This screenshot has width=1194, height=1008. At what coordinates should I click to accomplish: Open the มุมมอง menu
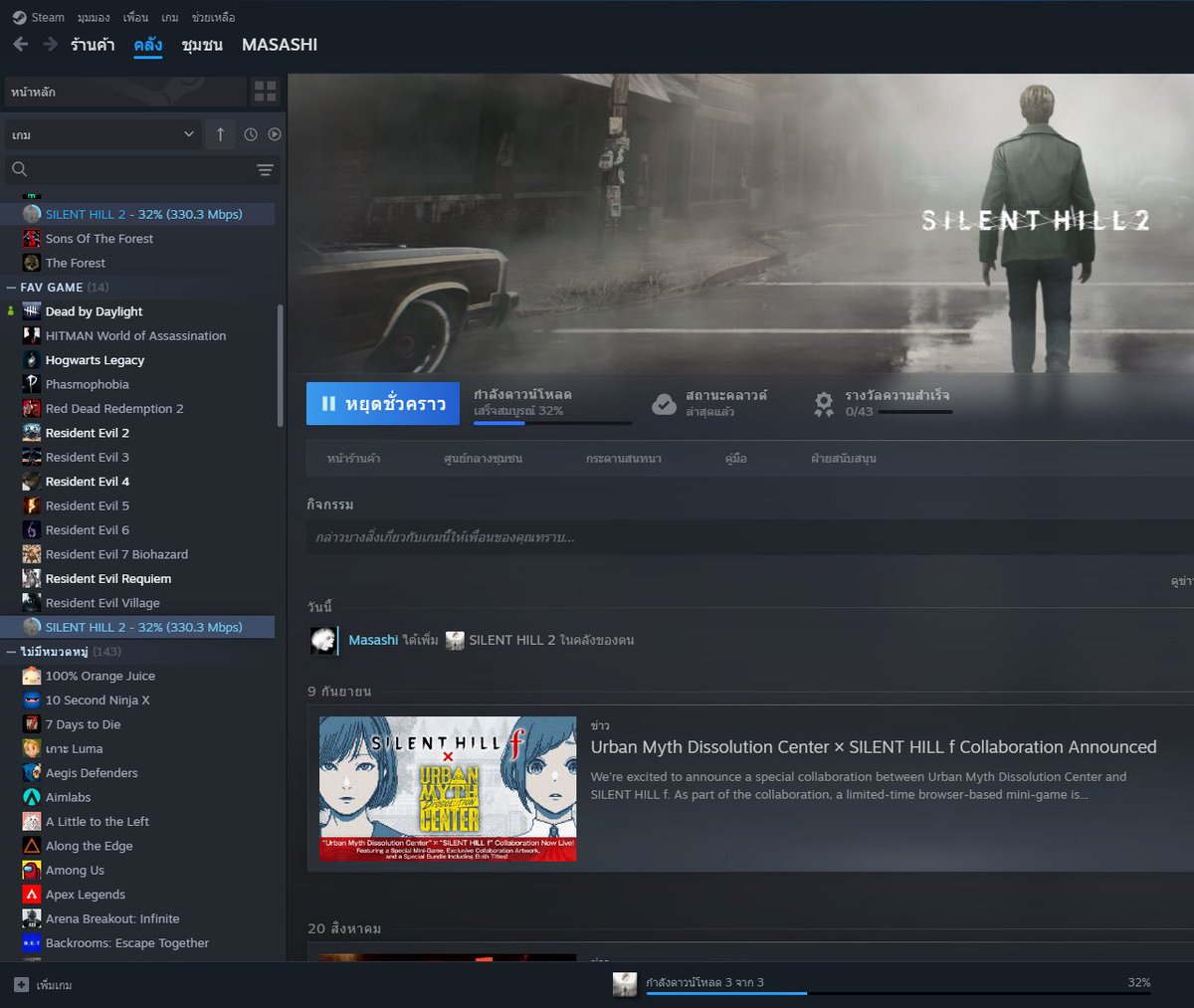coord(94,17)
